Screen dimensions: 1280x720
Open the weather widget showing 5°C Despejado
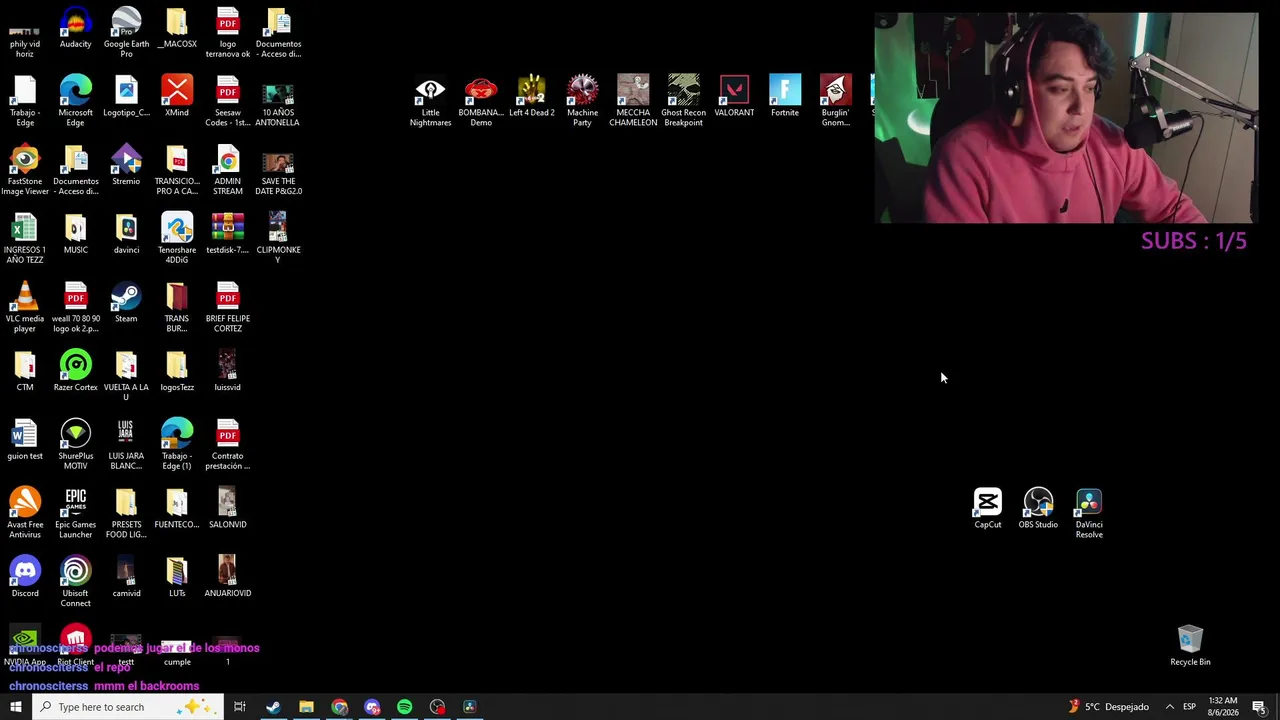point(1108,707)
